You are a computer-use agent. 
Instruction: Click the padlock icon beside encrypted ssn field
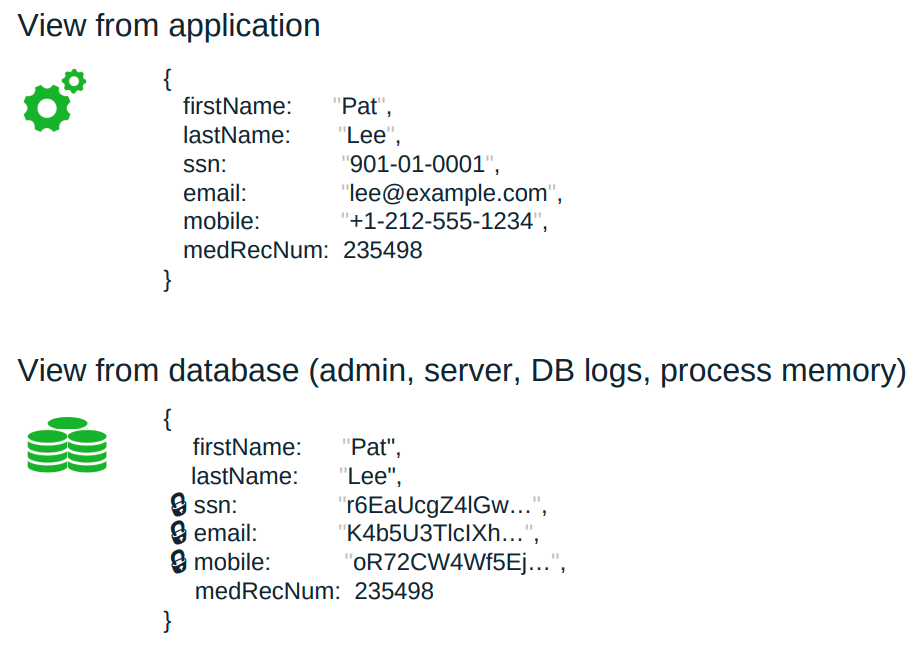[177, 505]
